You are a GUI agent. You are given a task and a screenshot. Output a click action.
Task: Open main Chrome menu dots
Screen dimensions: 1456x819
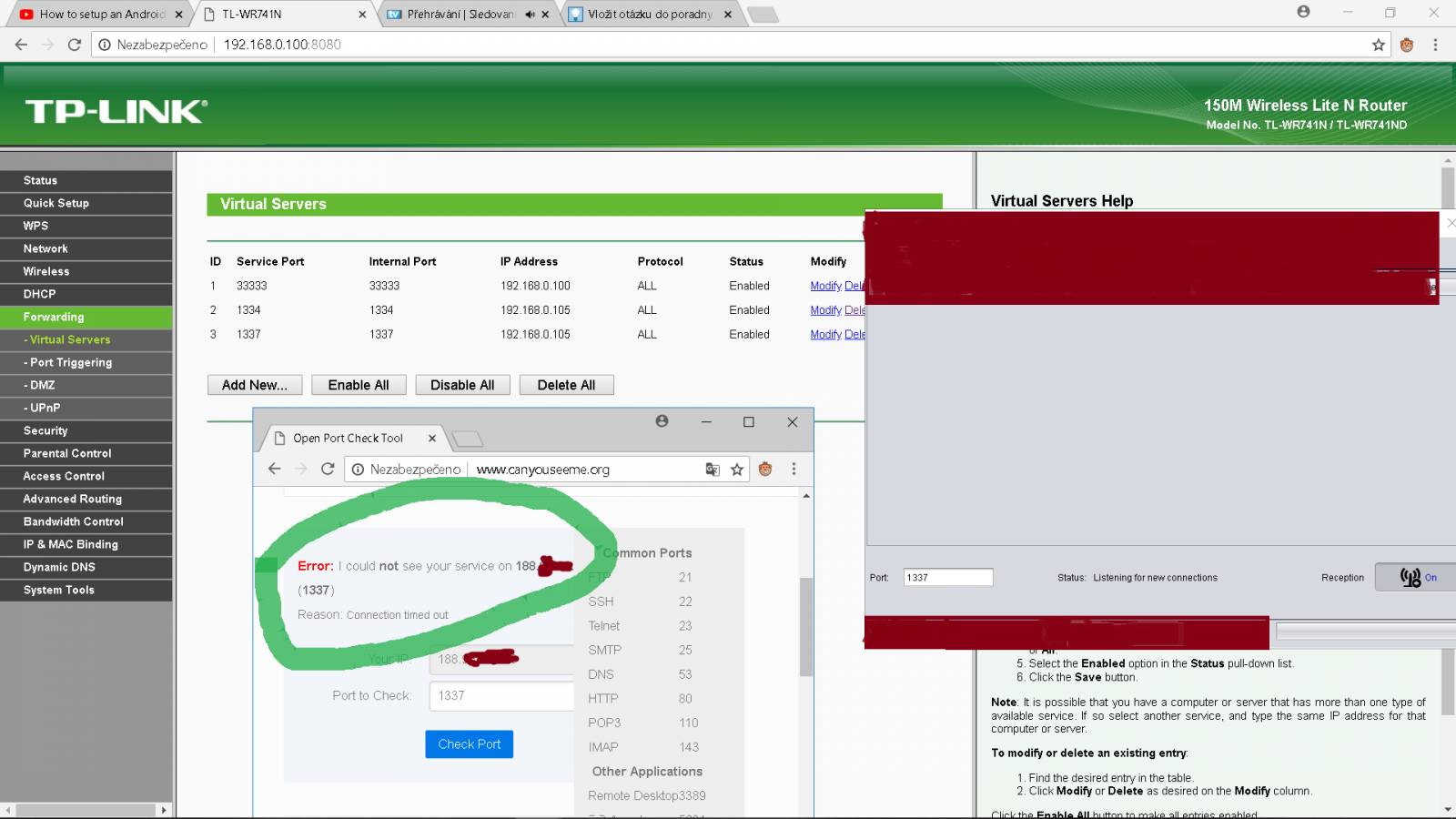point(1435,45)
